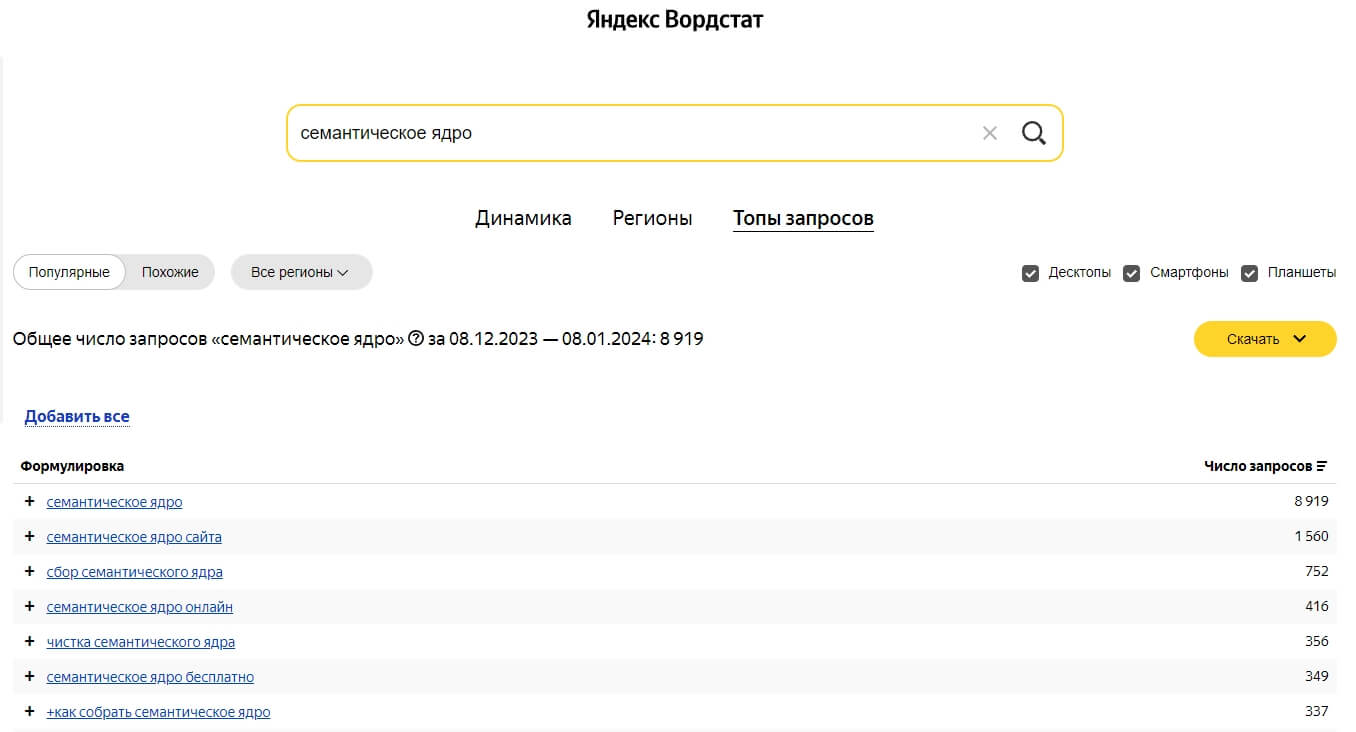Add 'семантическое ядро сайта' with its plus icon
The height and width of the screenshot is (732, 1356).
[x=29, y=536]
